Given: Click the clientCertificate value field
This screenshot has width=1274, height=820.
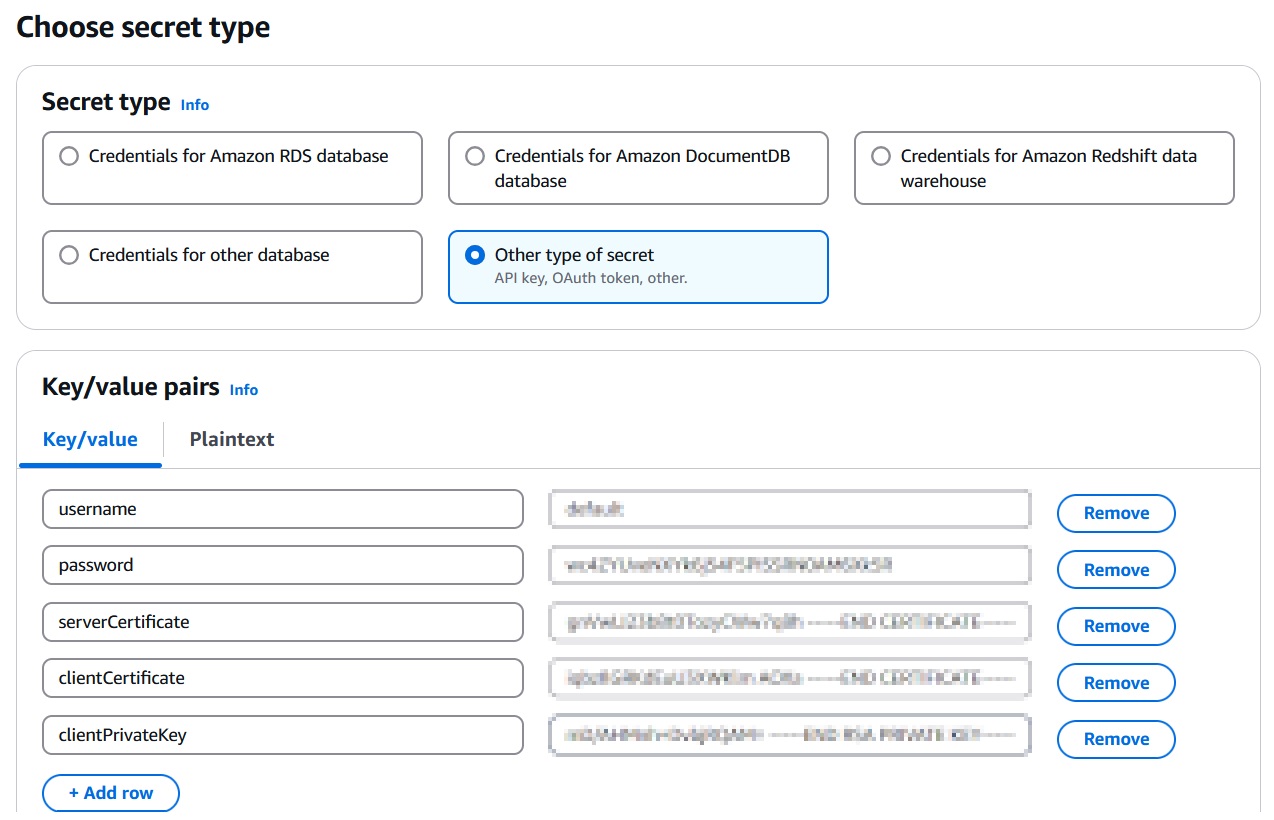Looking at the screenshot, I should (x=789, y=678).
